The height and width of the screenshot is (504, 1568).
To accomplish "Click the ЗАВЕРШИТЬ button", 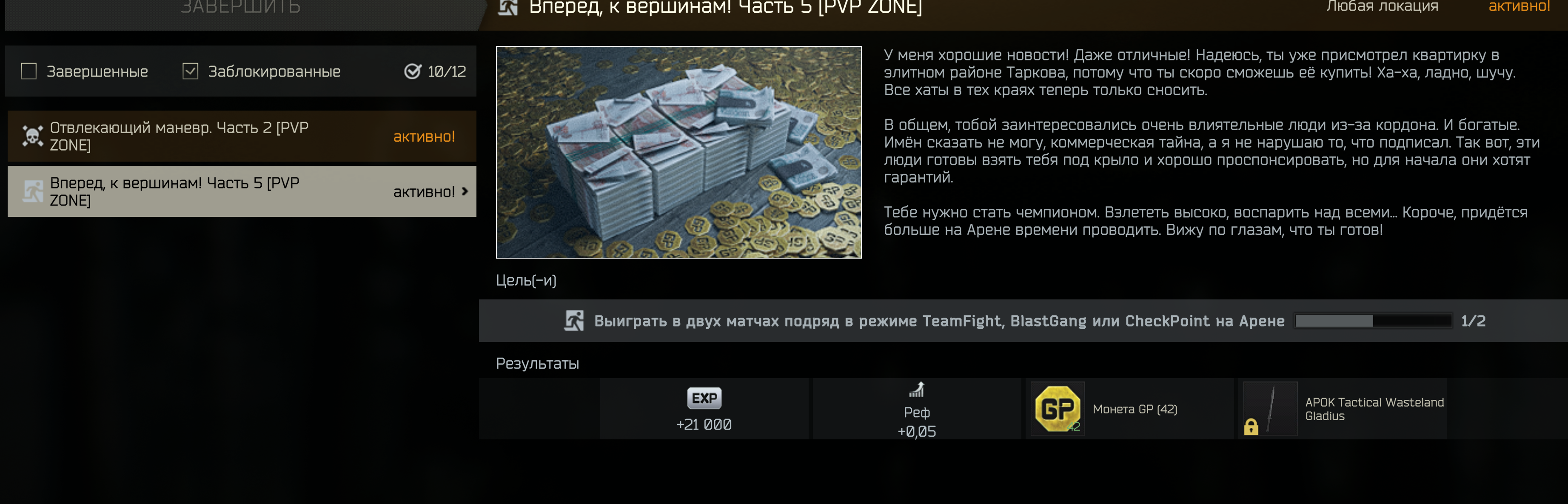I will click(242, 9).
